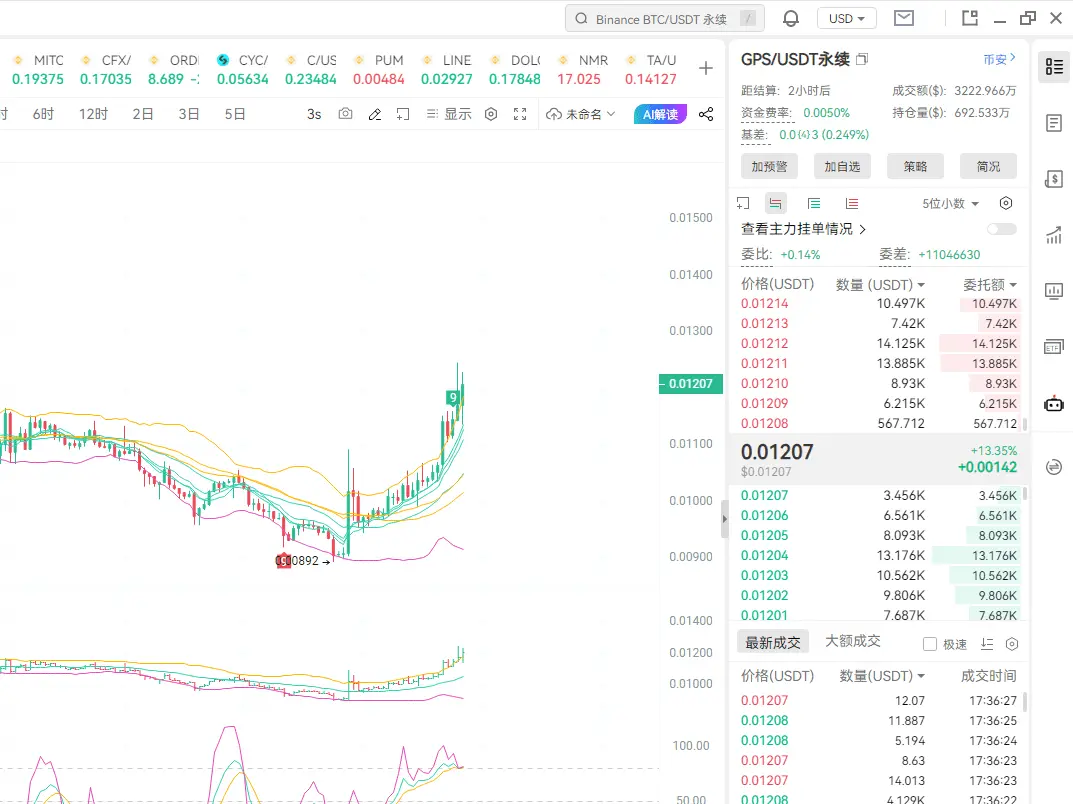Click the 加自选 button
1073x804 pixels.
pyautogui.click(x=842, y=166)
